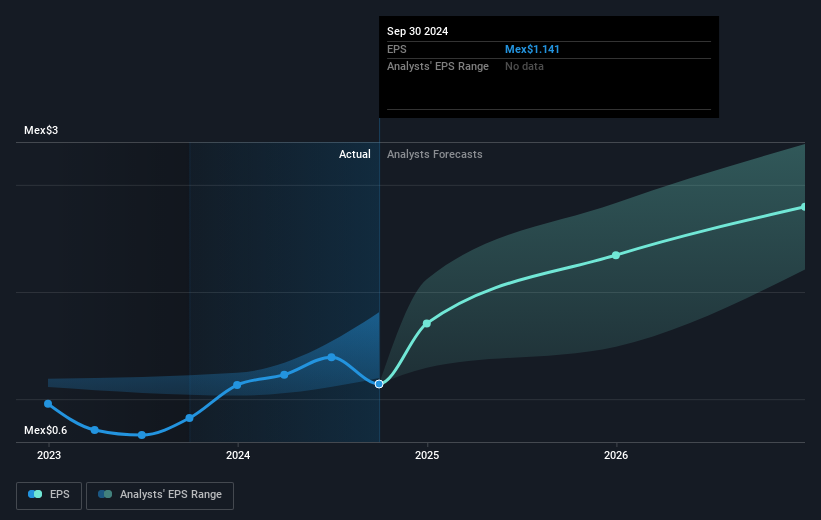Select the peak EPS point mid-2024

pos(331,357)
